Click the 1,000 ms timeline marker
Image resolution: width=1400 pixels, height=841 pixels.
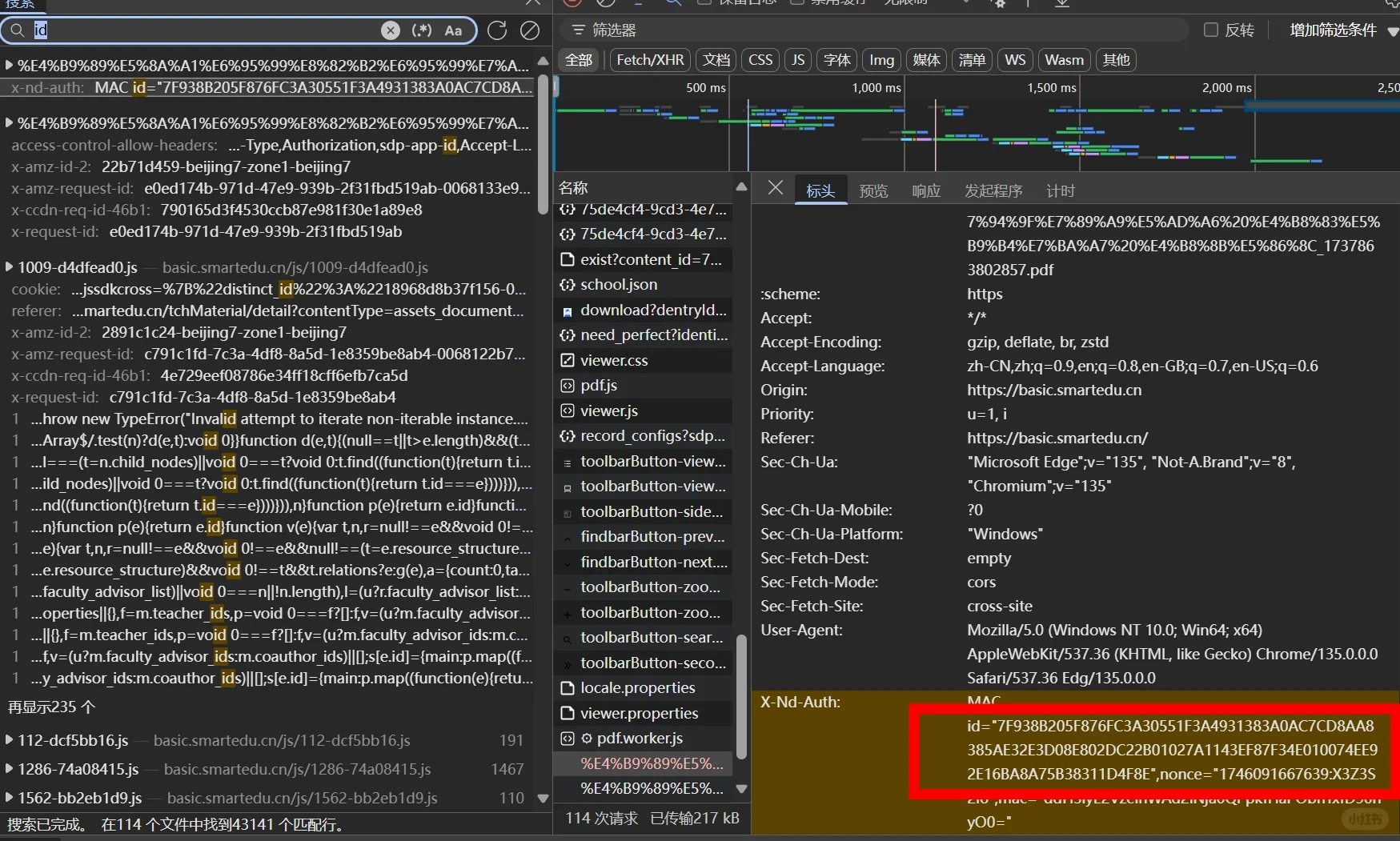point(876,88)
